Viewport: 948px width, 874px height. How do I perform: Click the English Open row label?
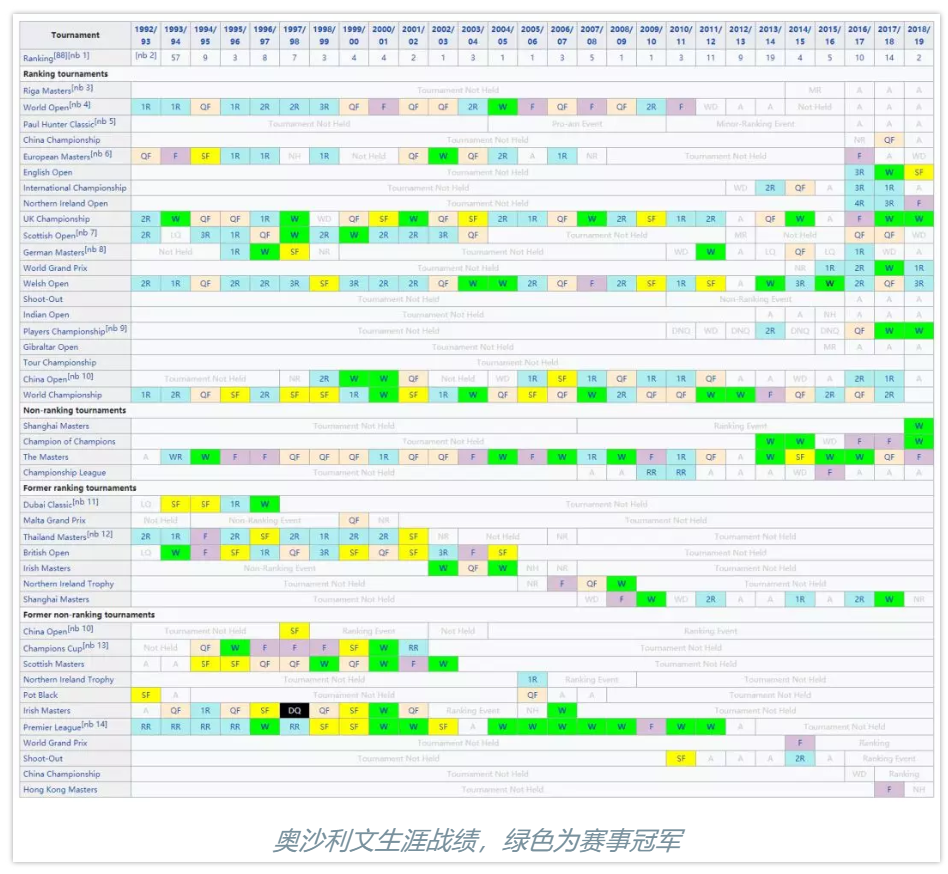pyautogui.click(x=47, y=172)
